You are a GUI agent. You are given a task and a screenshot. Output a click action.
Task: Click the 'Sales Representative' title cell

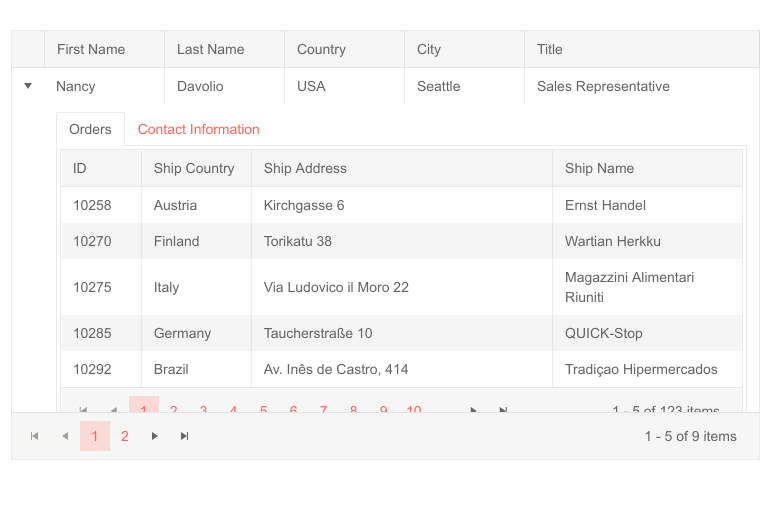coord(642,86)
